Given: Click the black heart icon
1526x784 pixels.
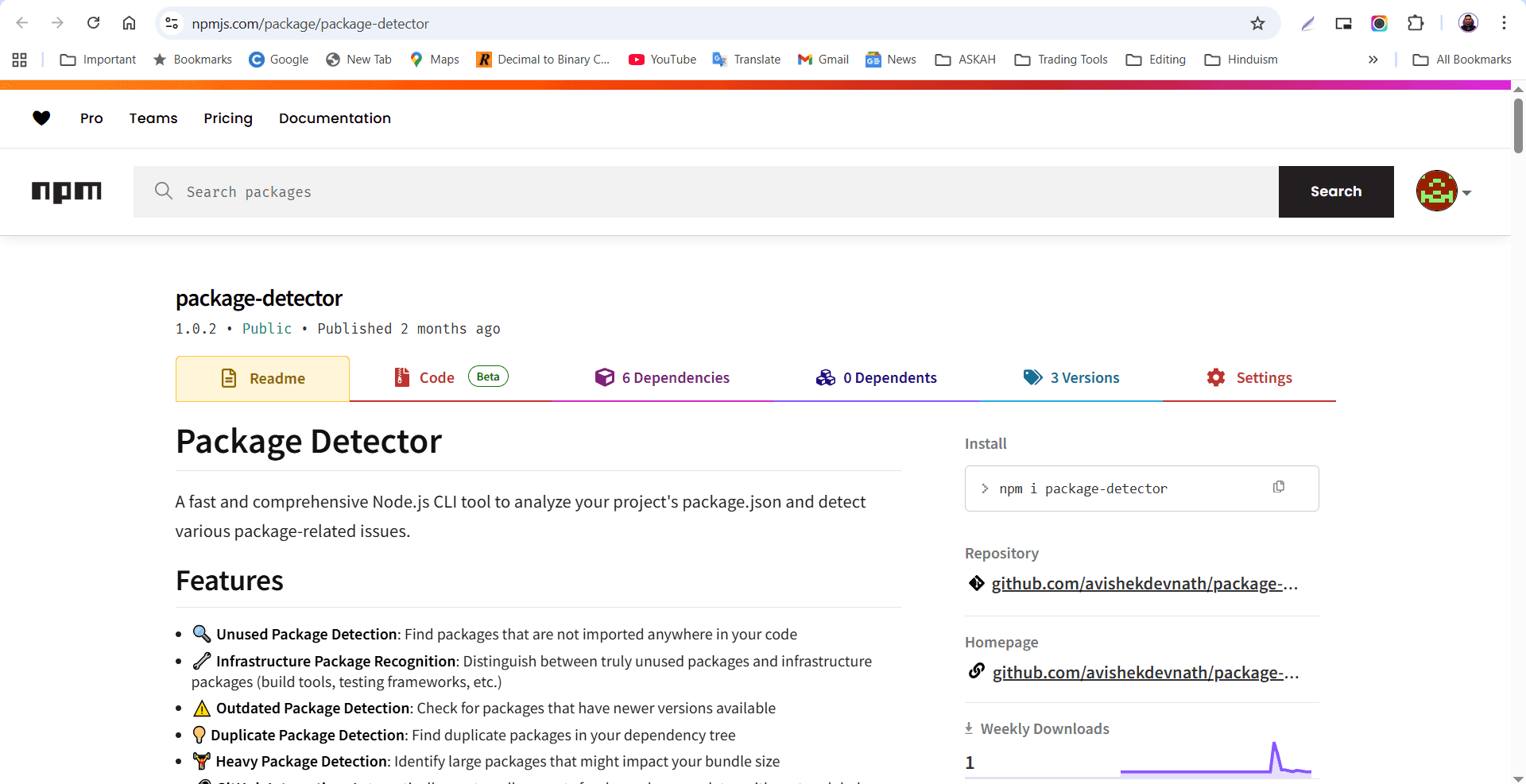Looking at the screenshot, I should point(41,118).
